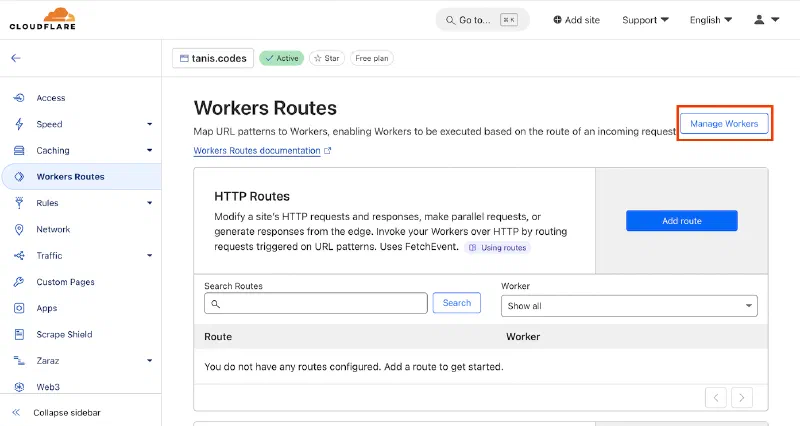This screenshot has width=800, height=426.
Task: Expand the Traffic menu arrow
Action: click(149, 256)
